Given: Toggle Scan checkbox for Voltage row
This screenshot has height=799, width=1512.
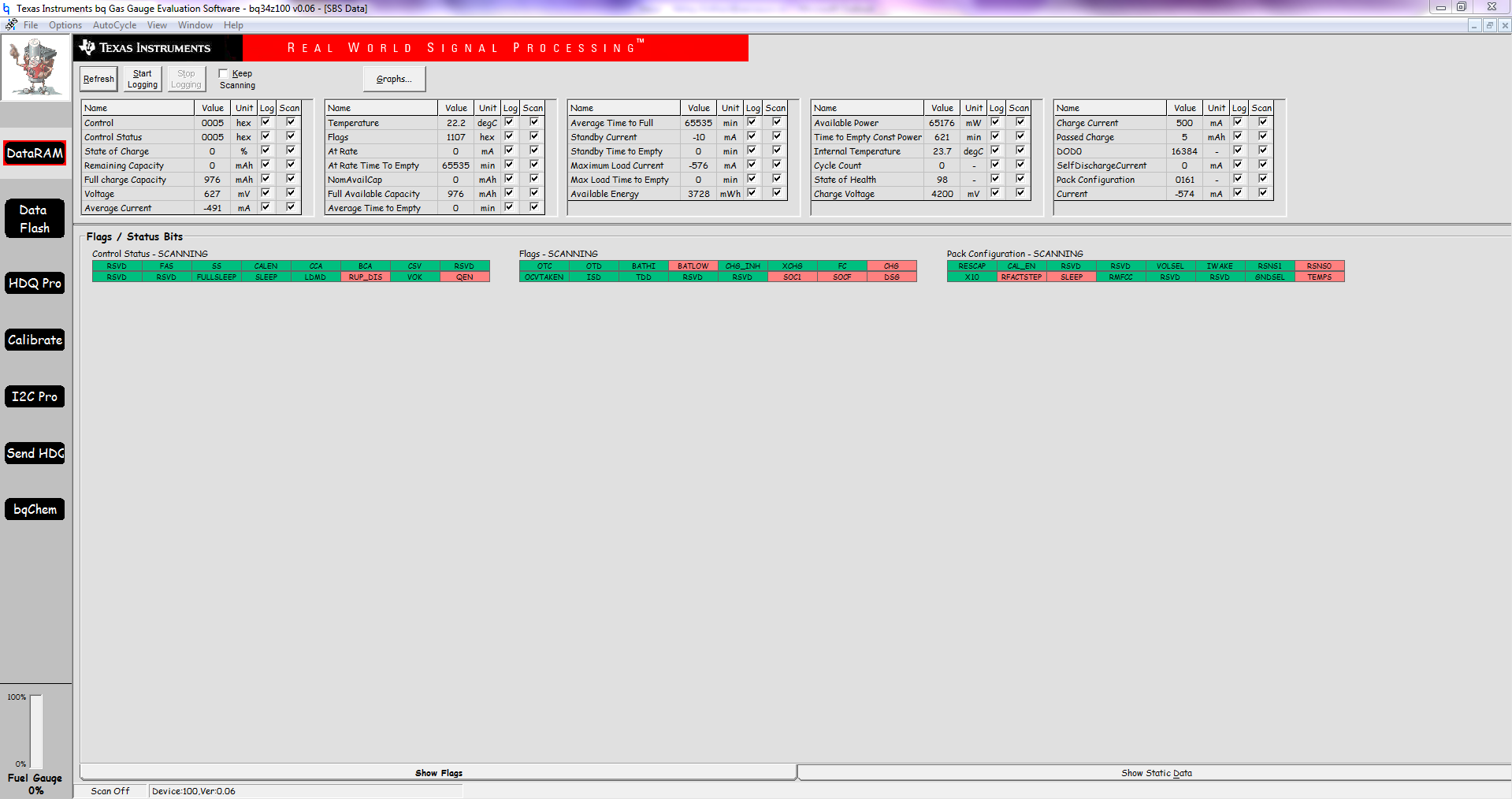Looking at the screenshot, I should pos(291,193).
